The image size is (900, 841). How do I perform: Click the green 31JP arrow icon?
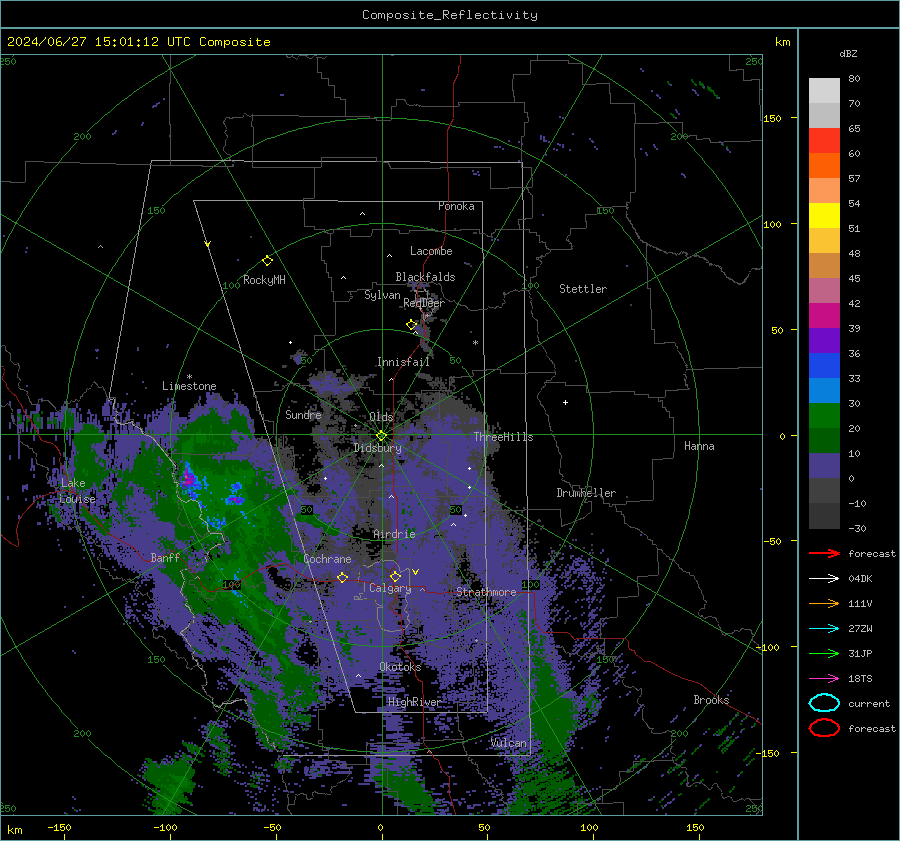click(824, 653)
